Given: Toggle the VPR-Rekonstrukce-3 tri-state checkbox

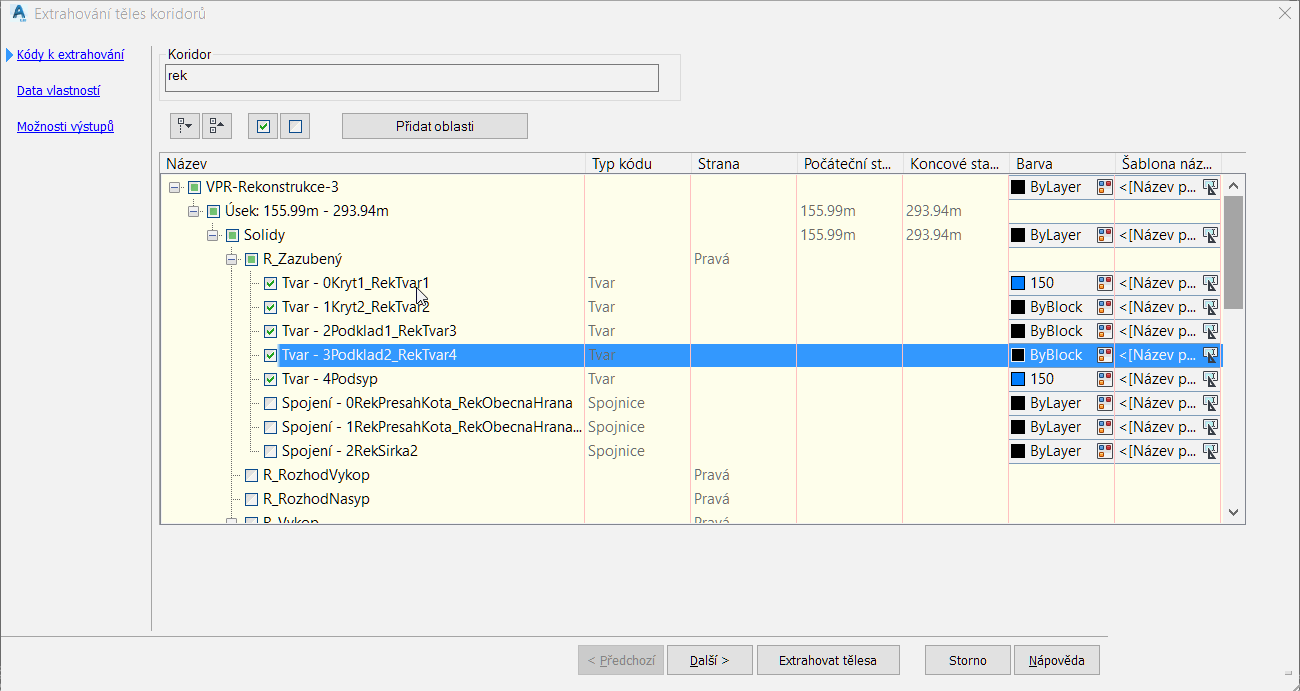Looking at the screenshot, I should (194, 187).
